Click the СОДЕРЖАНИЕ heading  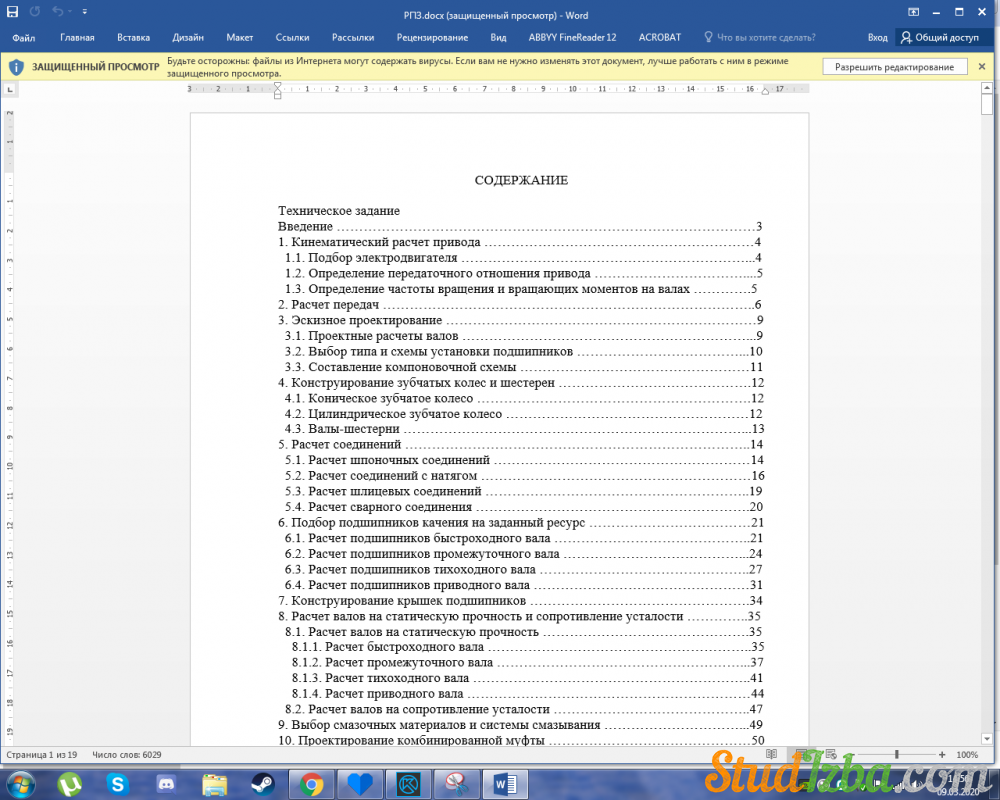pos(521,180)
